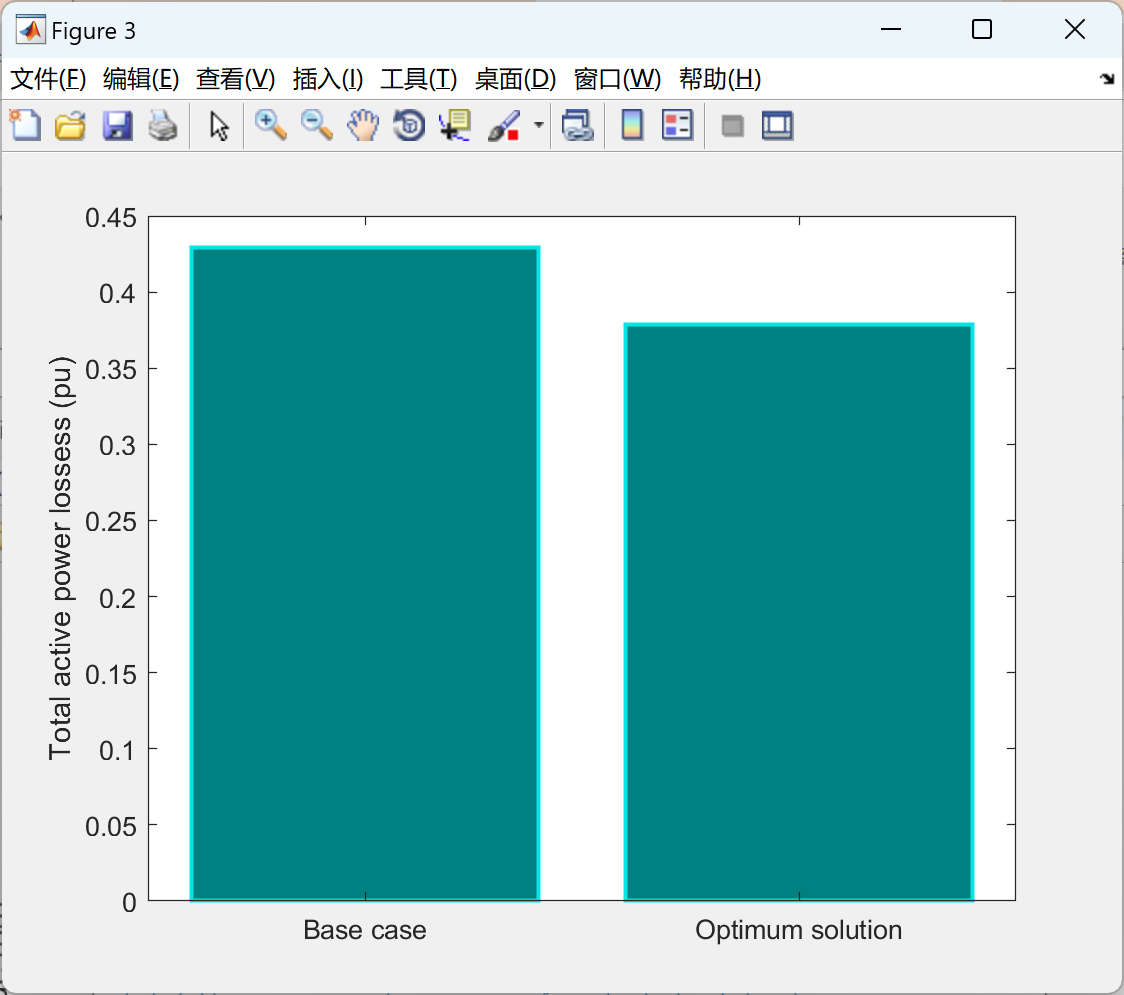
Task: Open the 编辑(E) menu
Action: [141, 79]
